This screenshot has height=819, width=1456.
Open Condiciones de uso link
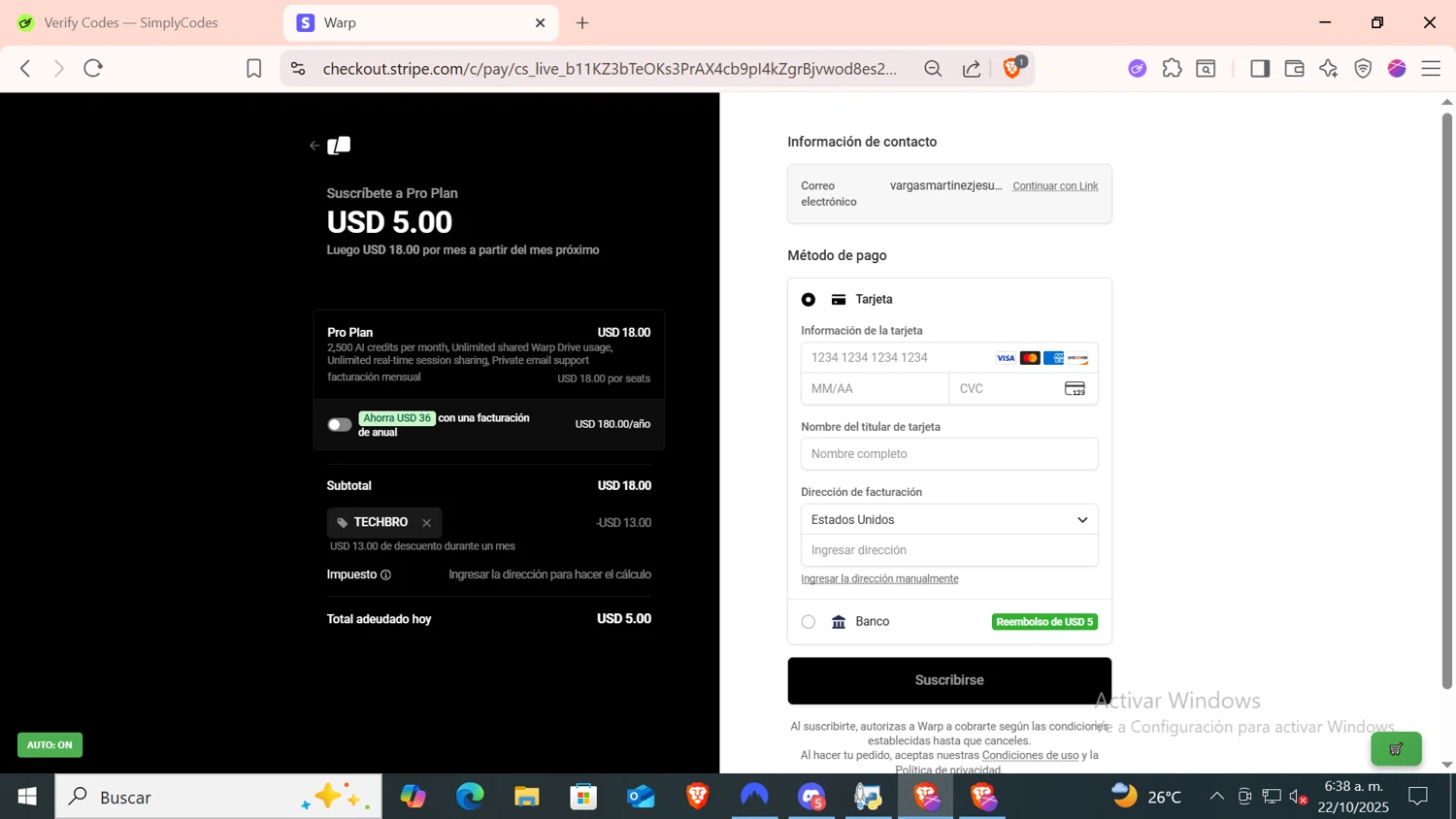[x=1030, y=755]
